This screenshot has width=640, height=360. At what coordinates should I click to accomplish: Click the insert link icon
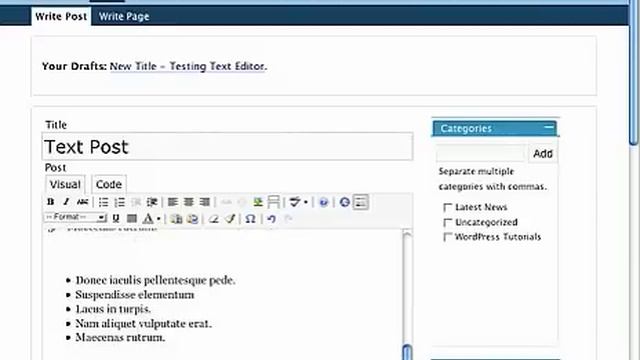point(226,202)
